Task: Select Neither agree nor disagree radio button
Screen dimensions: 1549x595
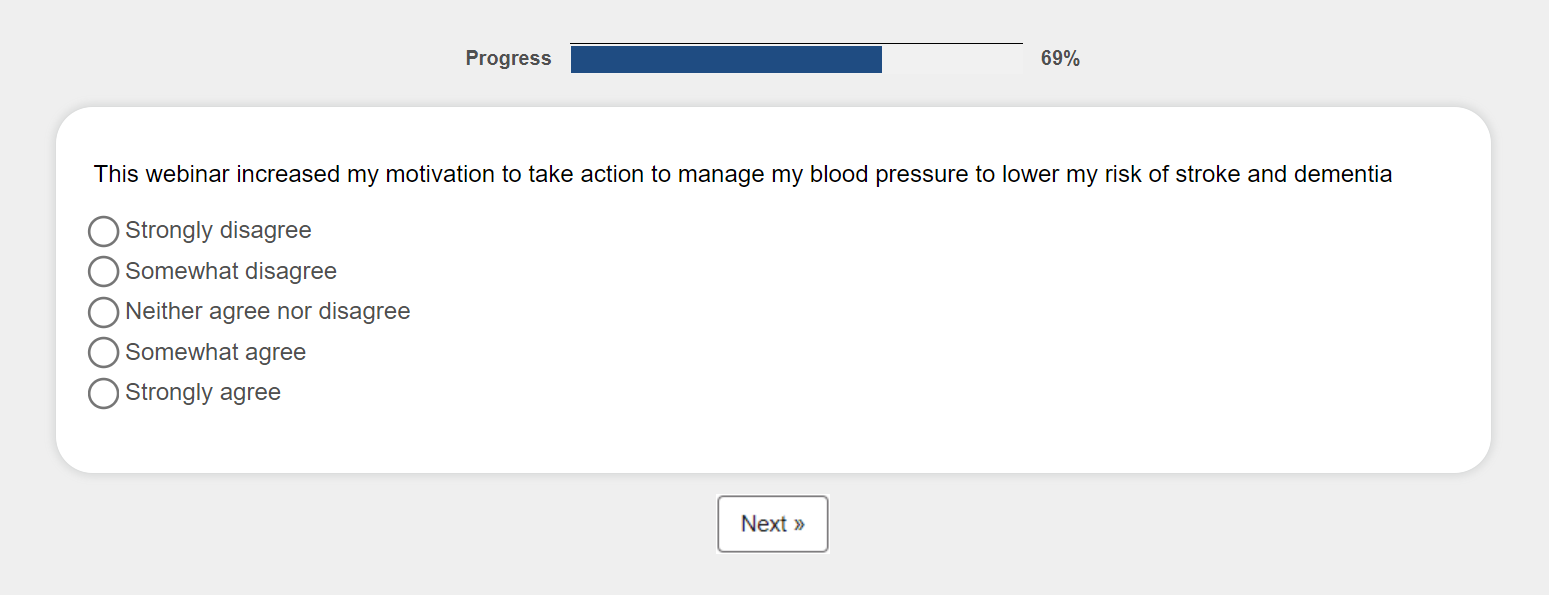Action: click(x=103, y=312)
